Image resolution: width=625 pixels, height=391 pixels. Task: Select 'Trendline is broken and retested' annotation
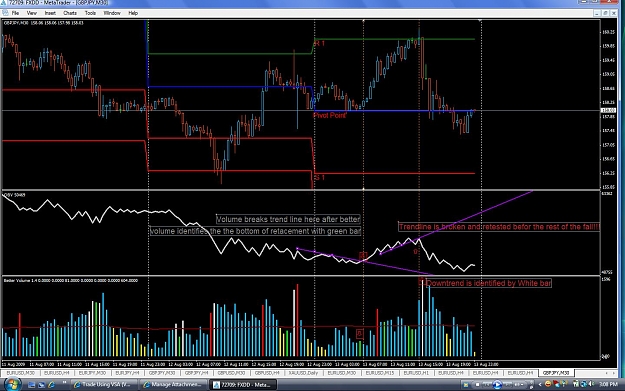pos(499,227)
